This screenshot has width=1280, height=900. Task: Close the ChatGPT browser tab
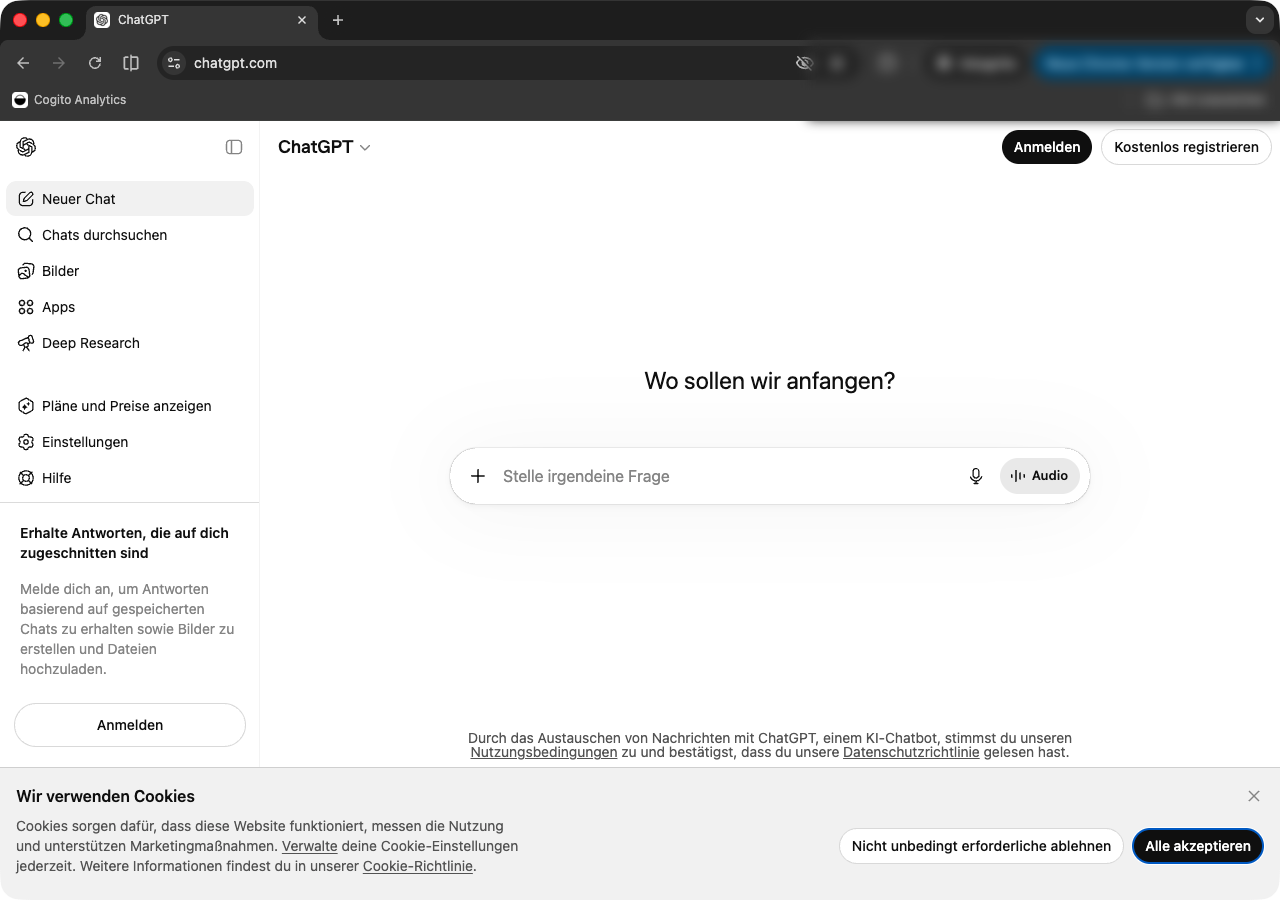click(302, 20)
